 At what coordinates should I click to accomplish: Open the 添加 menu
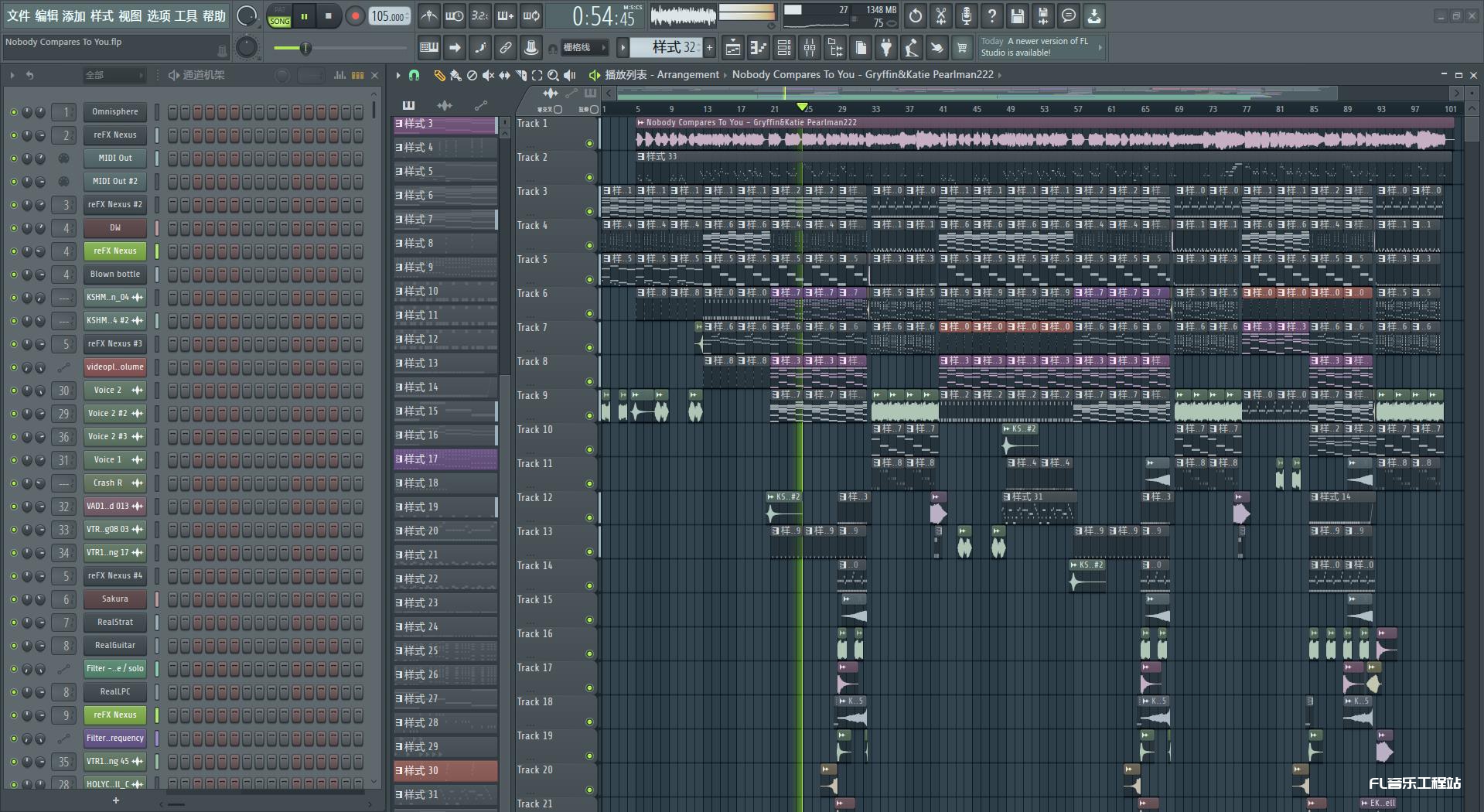click(x=74, y=15)
